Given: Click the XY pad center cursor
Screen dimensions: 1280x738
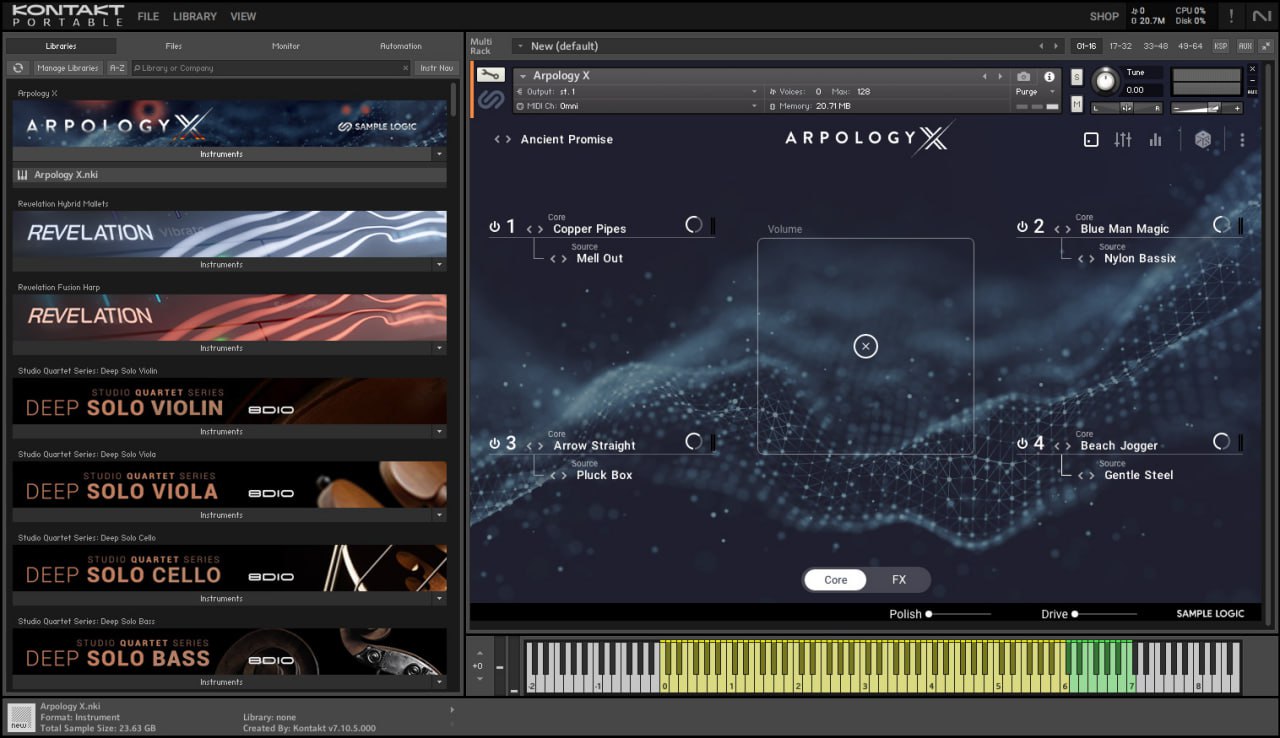Looking at the screenshot, I should click(x=866, y=346).
